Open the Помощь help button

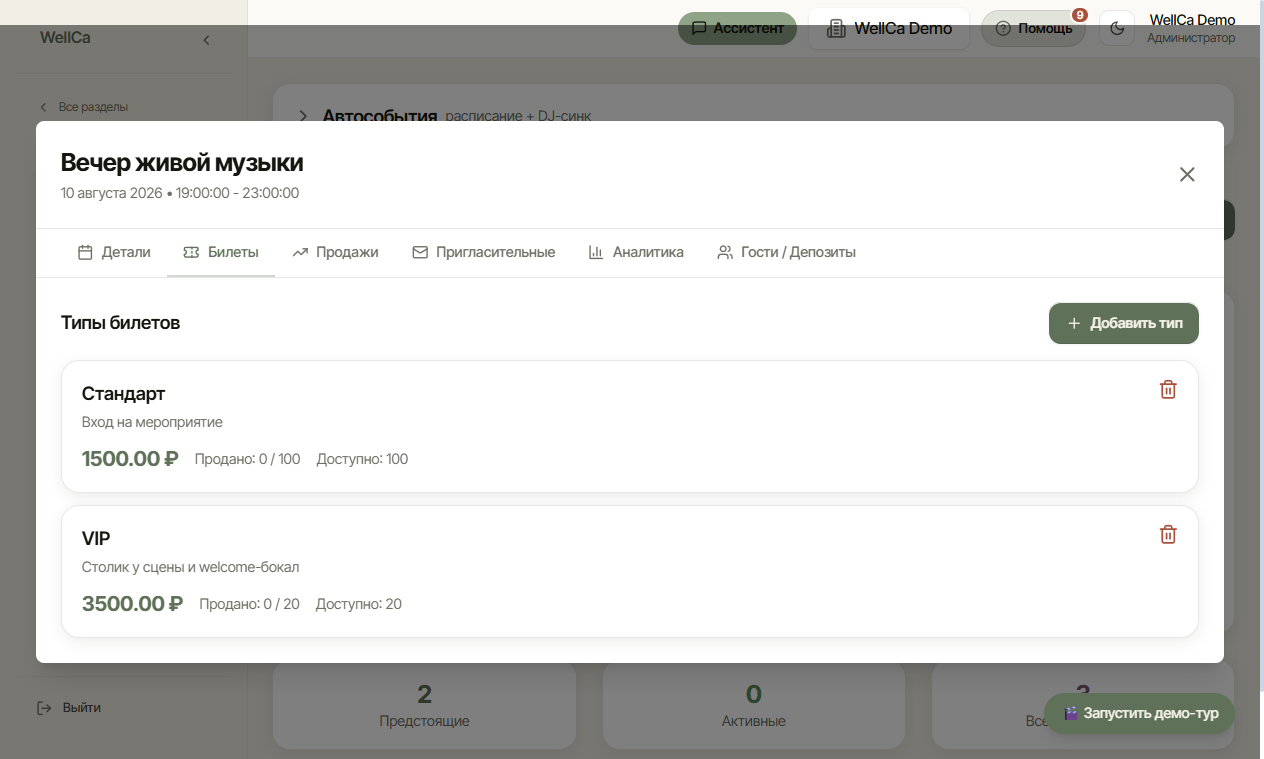[x=1033, y=28]
